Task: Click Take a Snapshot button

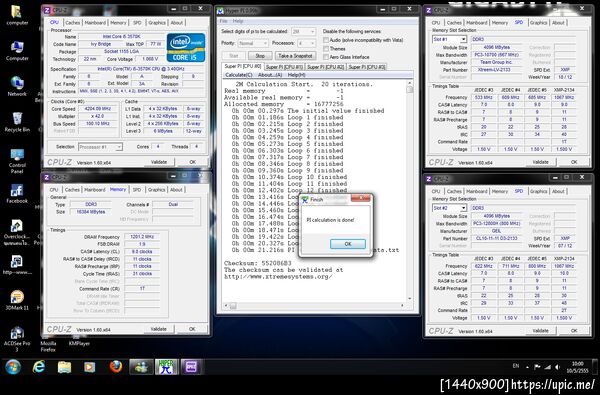Action: pyautogui.click(x=295, y=56)
